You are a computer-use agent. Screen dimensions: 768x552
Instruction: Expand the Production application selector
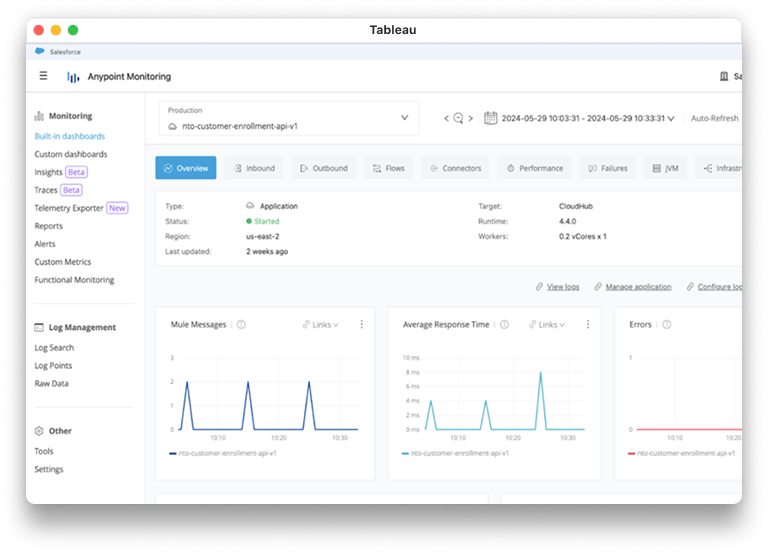click(x=289, y=118)
